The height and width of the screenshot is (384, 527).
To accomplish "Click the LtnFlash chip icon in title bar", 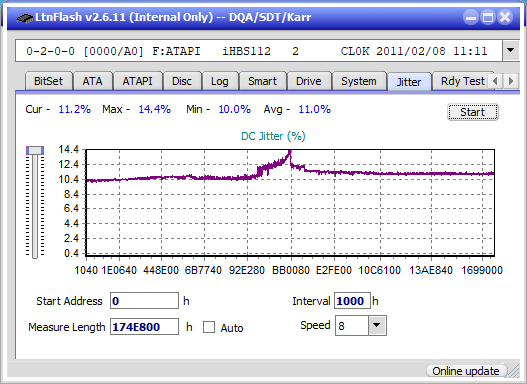I will (x=24, y=17).
